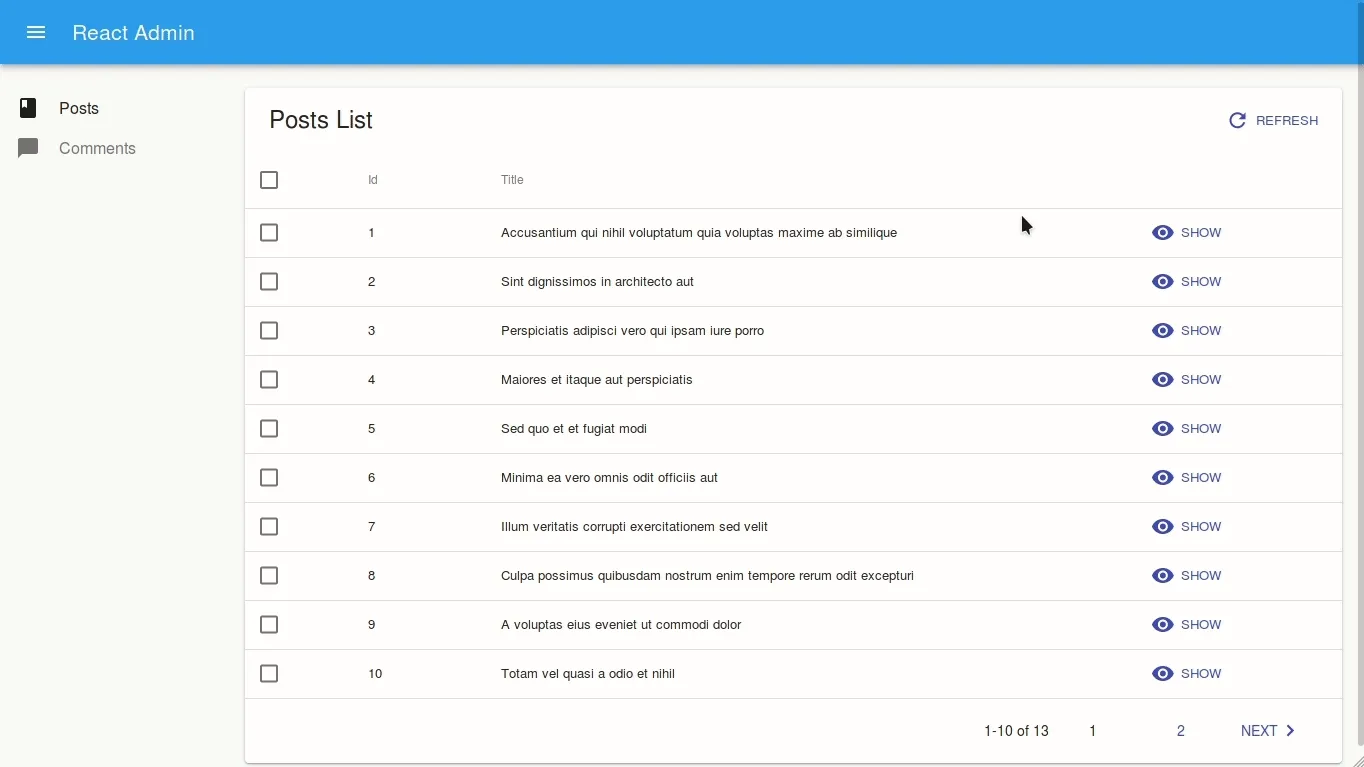Click the Posts book icon in the sidebar

28,108
